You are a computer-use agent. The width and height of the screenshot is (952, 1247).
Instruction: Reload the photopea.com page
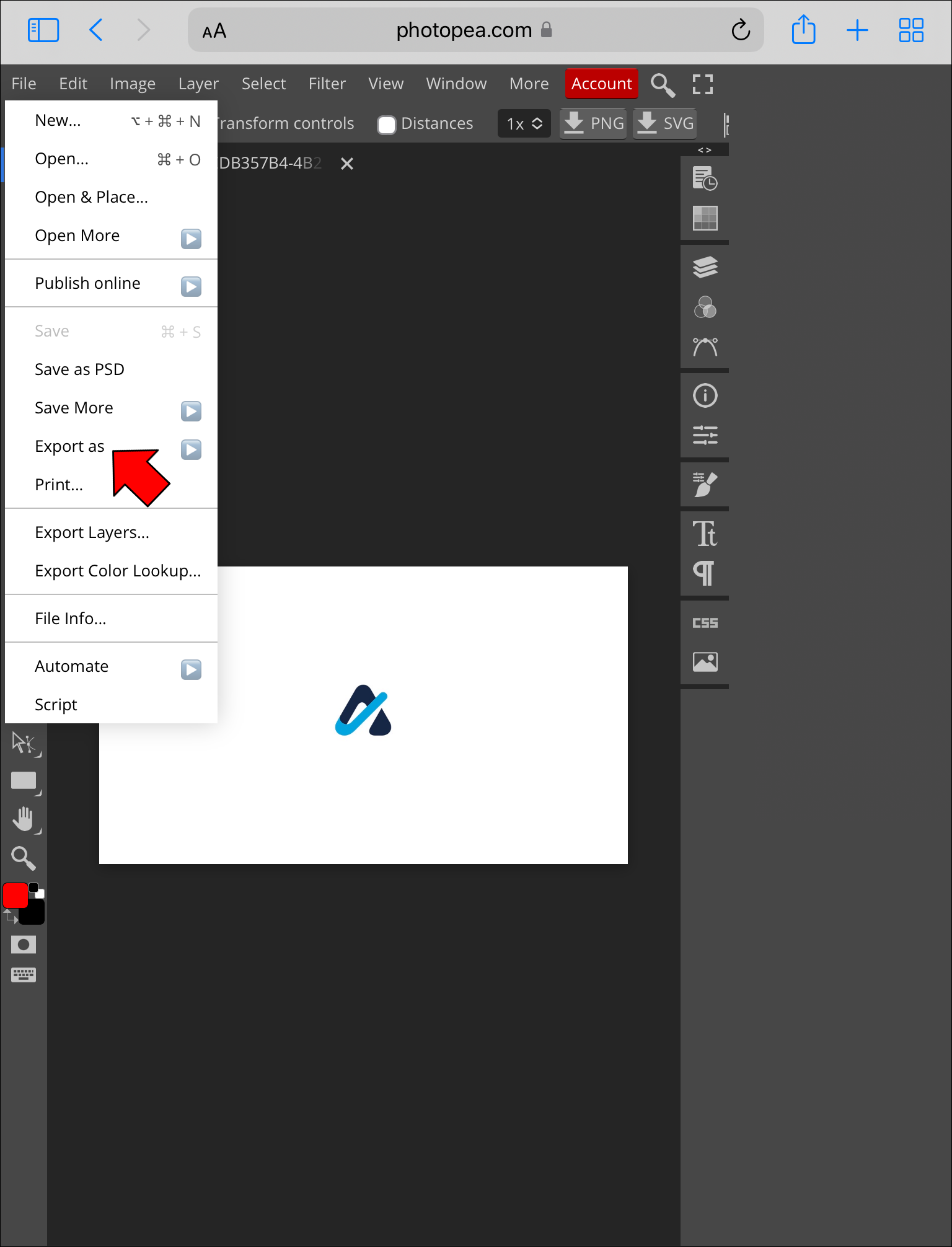741,30
